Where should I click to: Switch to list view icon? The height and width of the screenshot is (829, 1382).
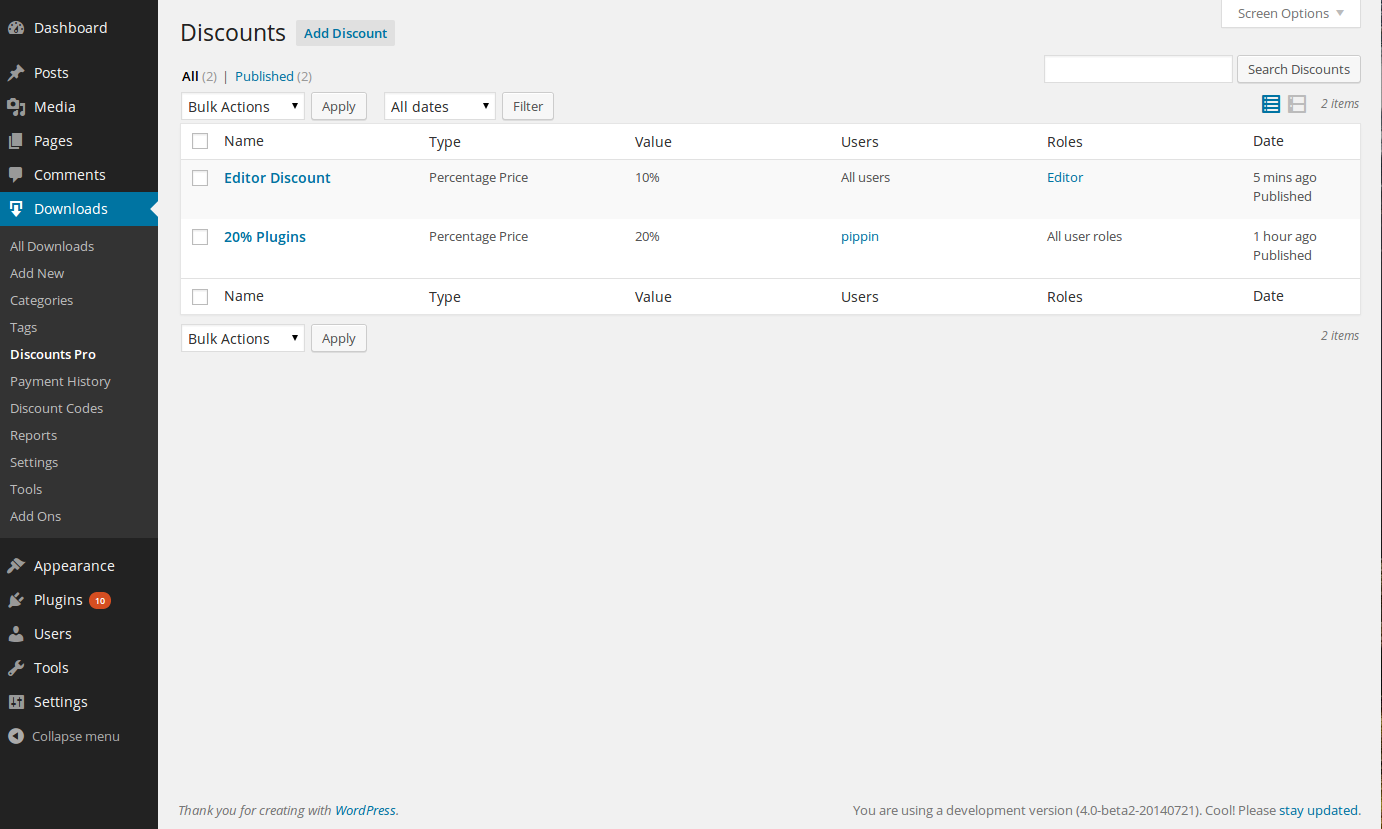coord(1271,104)
